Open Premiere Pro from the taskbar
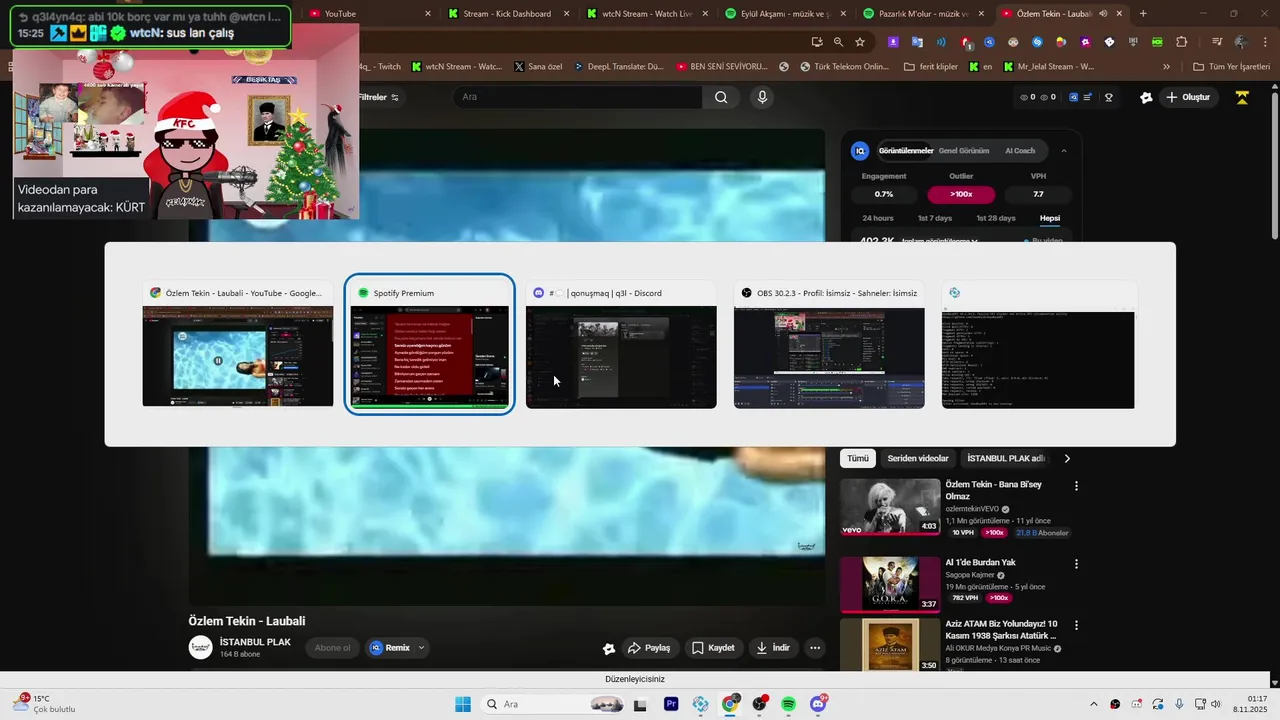Image resolution: width=1280 pixels, height=720 pixels. [671, 704]
